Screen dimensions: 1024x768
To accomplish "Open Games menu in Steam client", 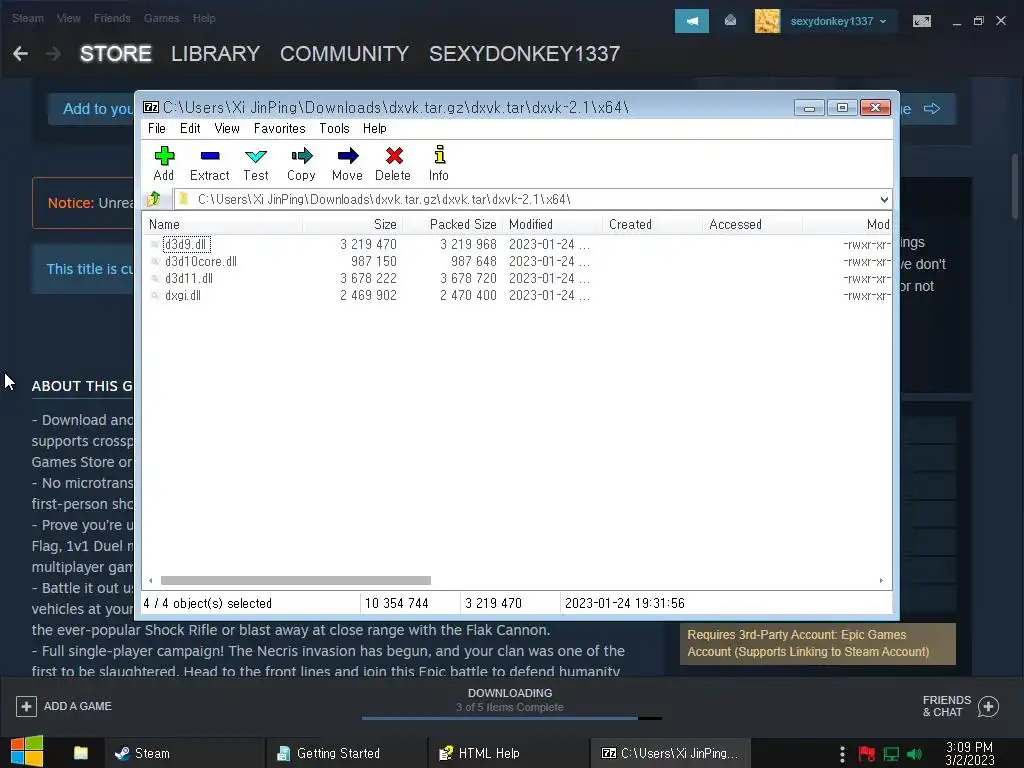I will (x=161, y=18).
